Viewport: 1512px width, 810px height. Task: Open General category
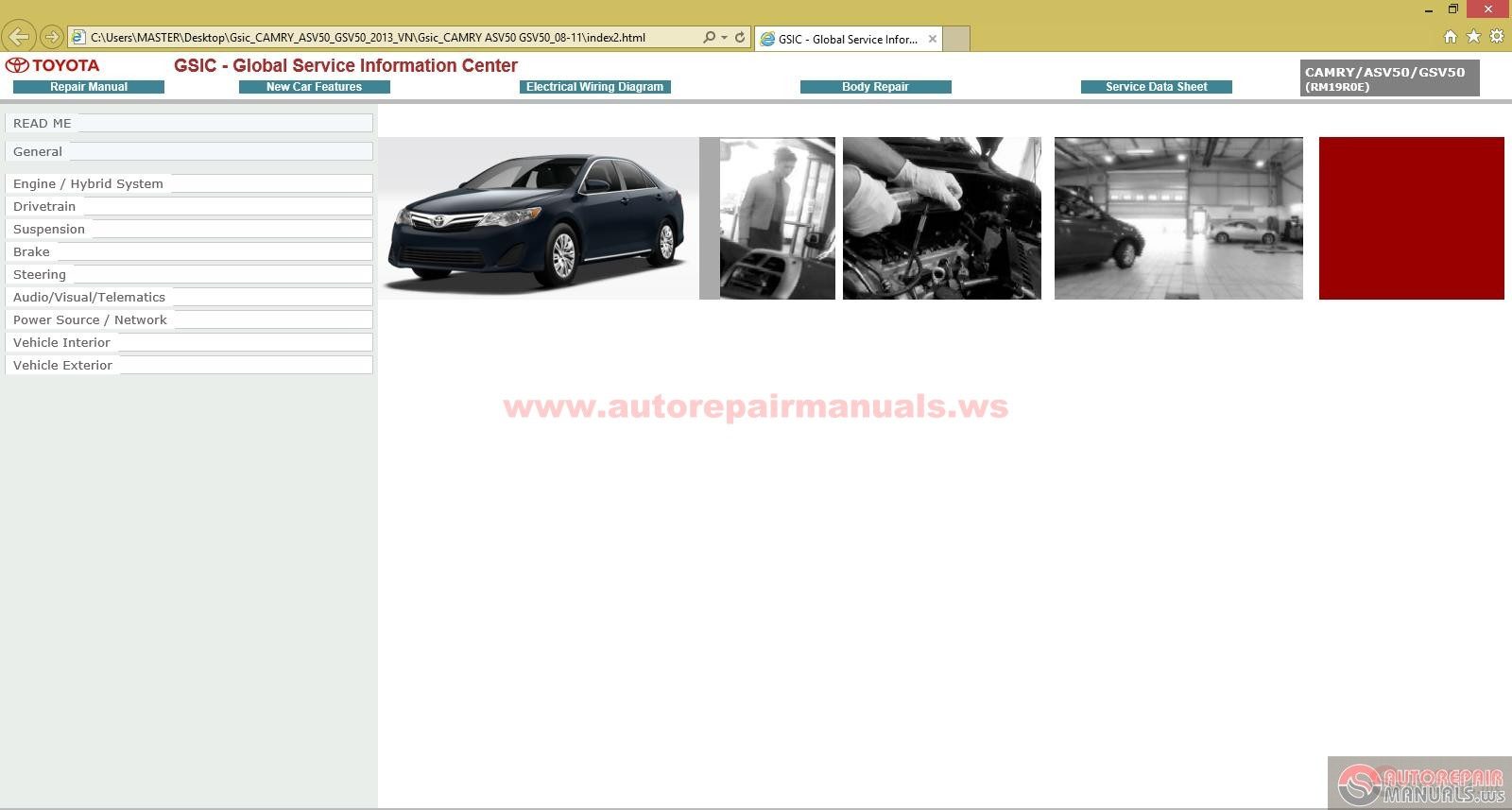[x=189, y=151]
